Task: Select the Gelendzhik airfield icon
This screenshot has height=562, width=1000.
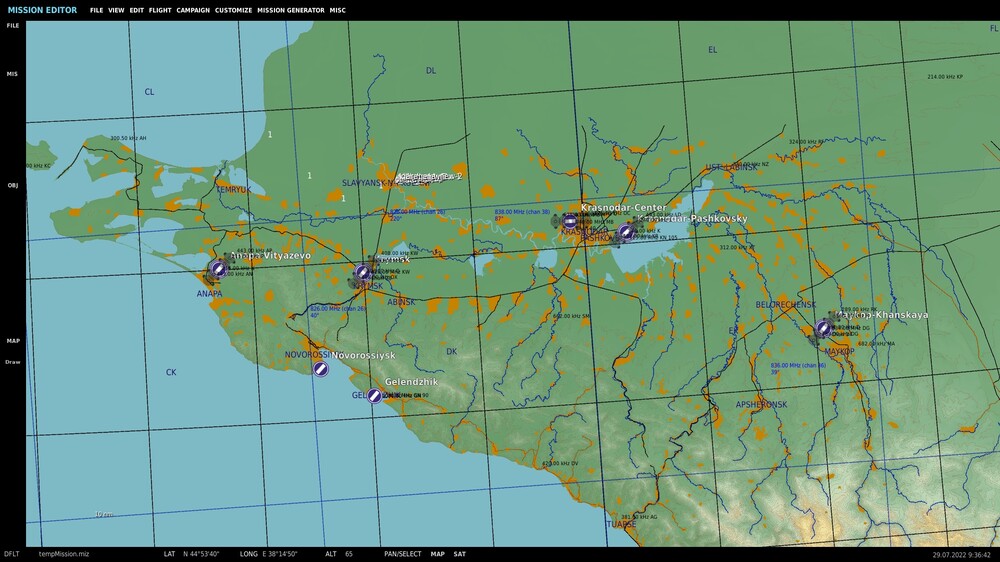Action: click(374, 396)
